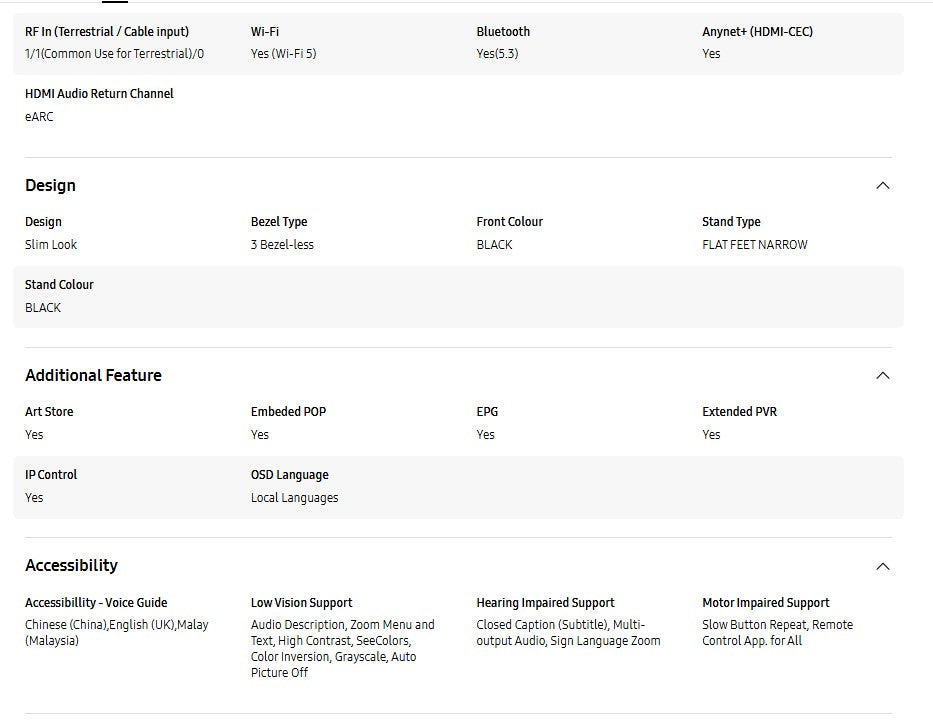
Task: Click the Additional Feature heading
Action: 93,375
